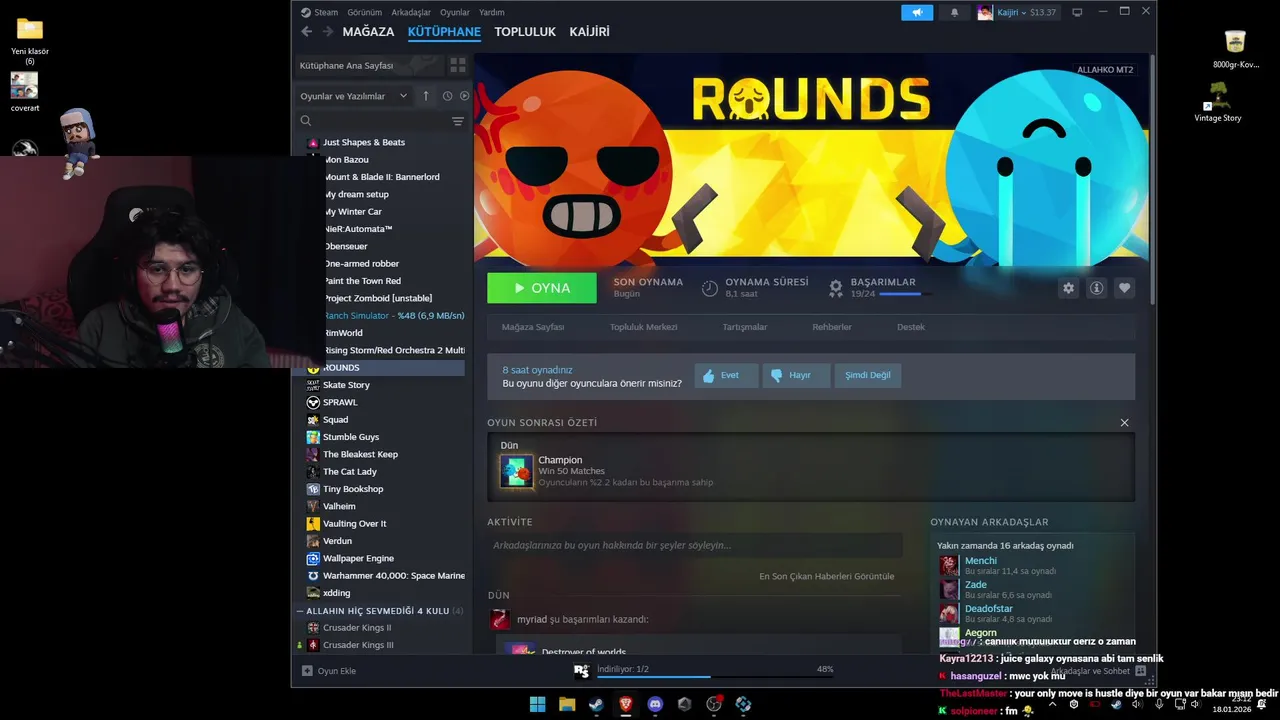Viewport: 1280px width, 720px height.
Task: Open the library grid view icon
Action: coord(458,65)
